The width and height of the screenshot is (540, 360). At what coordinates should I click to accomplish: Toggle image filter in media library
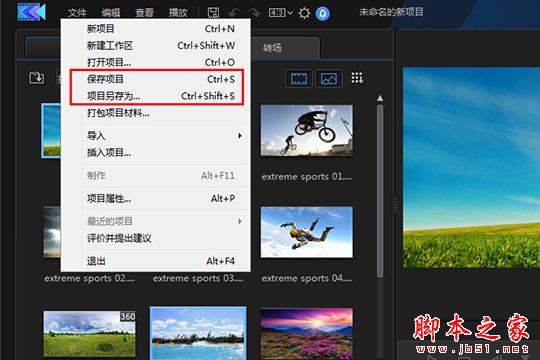click(x=329, y=79)
